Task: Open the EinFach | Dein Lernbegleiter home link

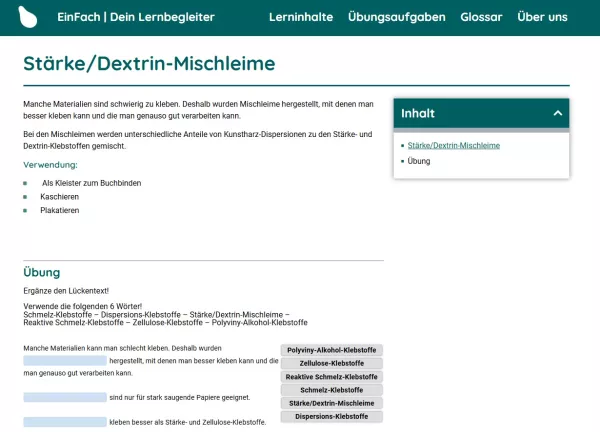Action: tap(136, 17)
